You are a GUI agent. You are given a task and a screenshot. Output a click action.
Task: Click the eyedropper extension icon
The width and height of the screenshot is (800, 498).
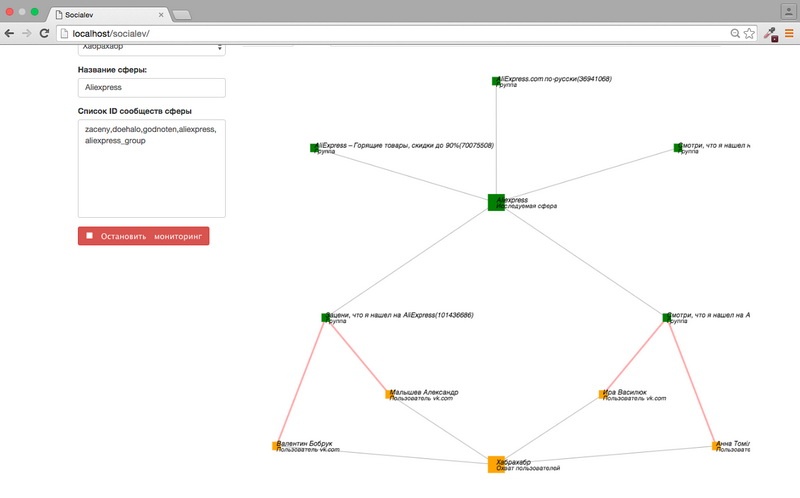click(x=770, y=34)
